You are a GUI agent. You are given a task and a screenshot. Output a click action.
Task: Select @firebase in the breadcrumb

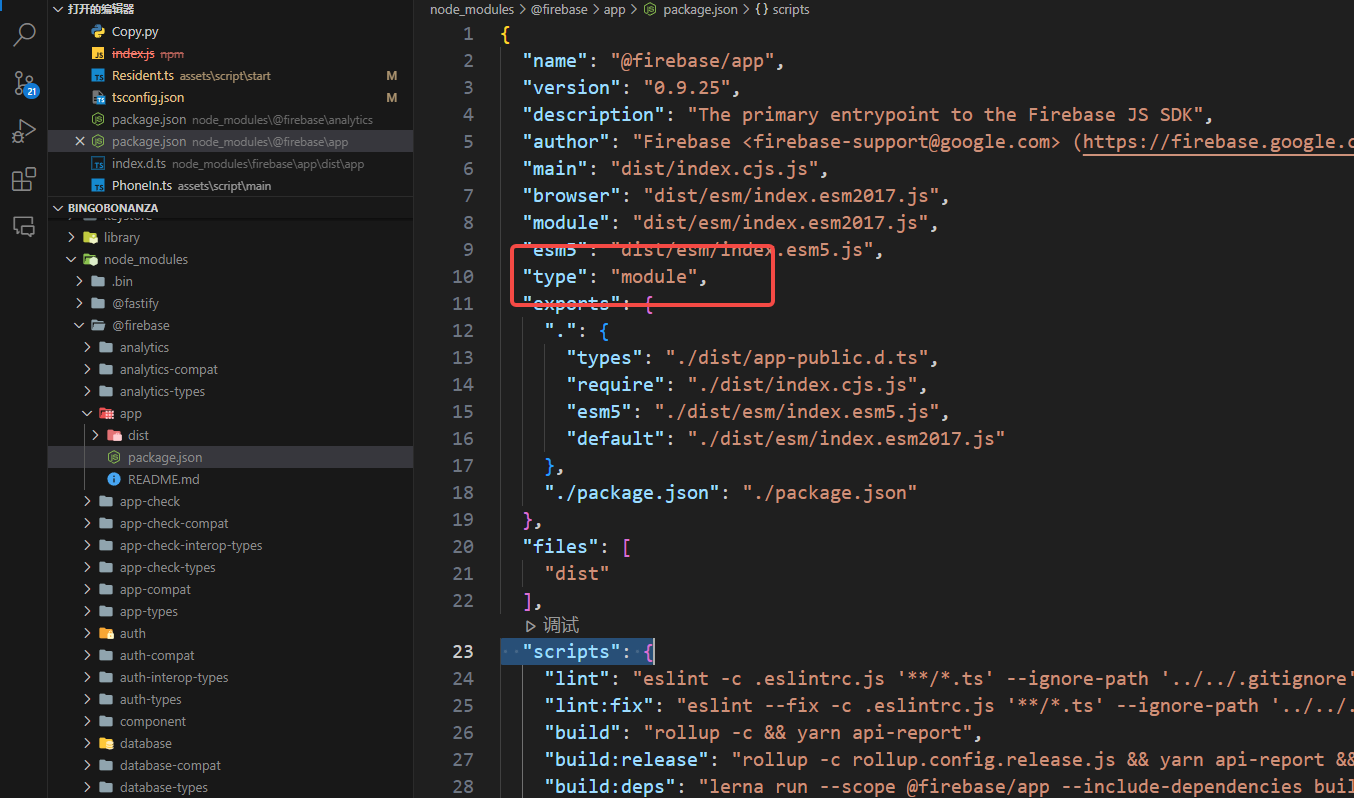[x=557, y=9]
